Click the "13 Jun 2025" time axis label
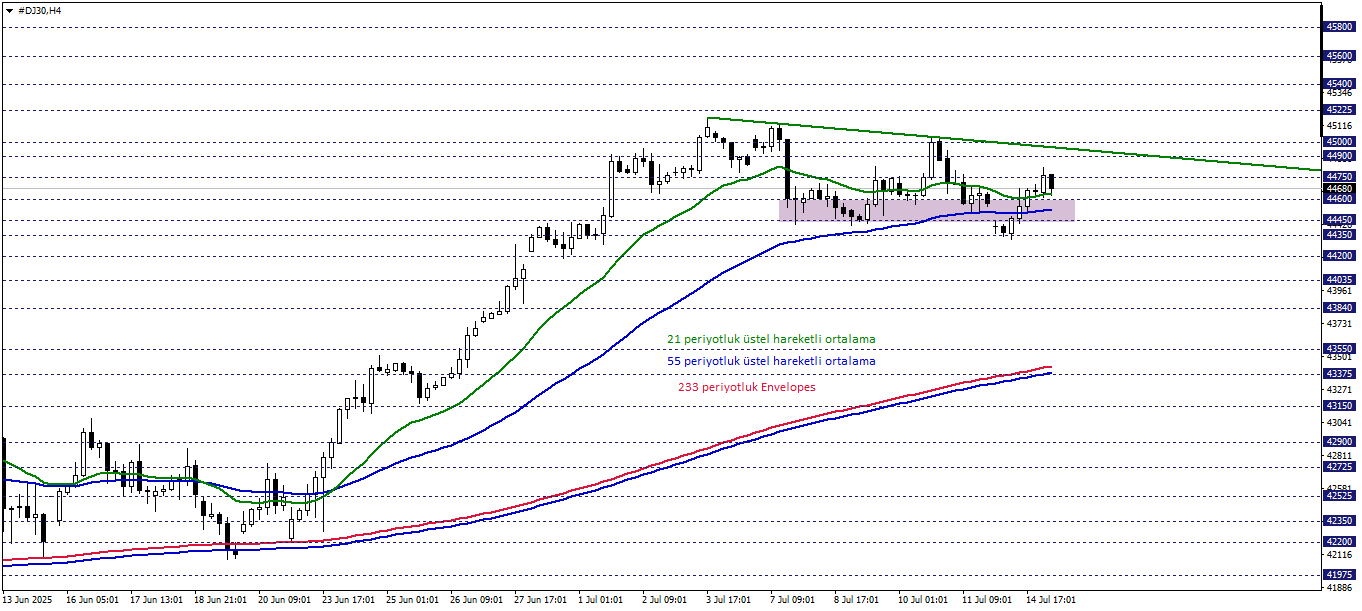 29,600
